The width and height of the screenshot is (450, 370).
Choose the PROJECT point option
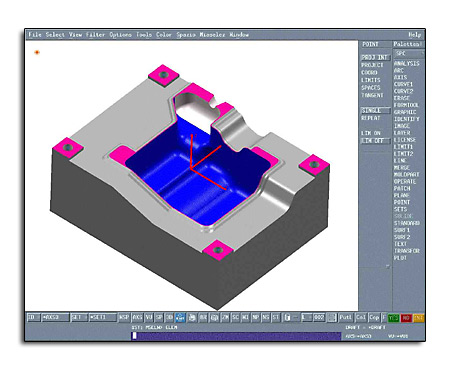click(x=372, y=65)
